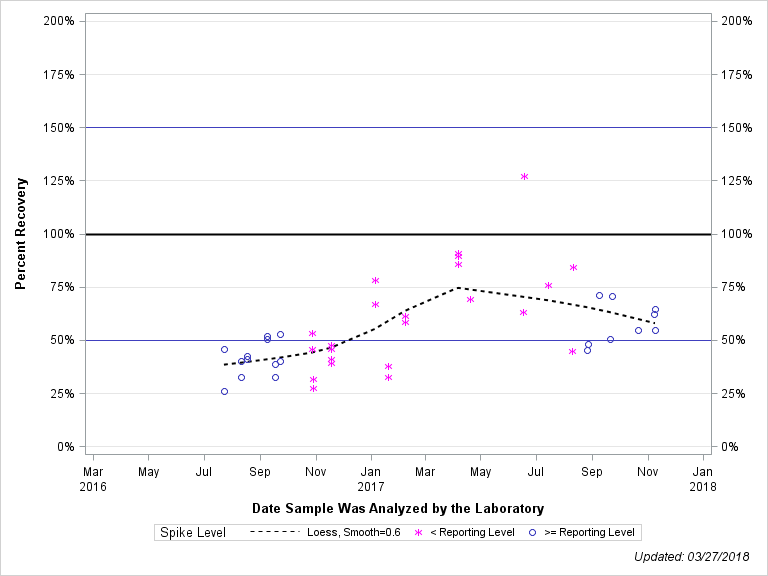
Task: Click the '>= Reporting Level' legend label
Action: pyautogui.click(x=589, y=533)
